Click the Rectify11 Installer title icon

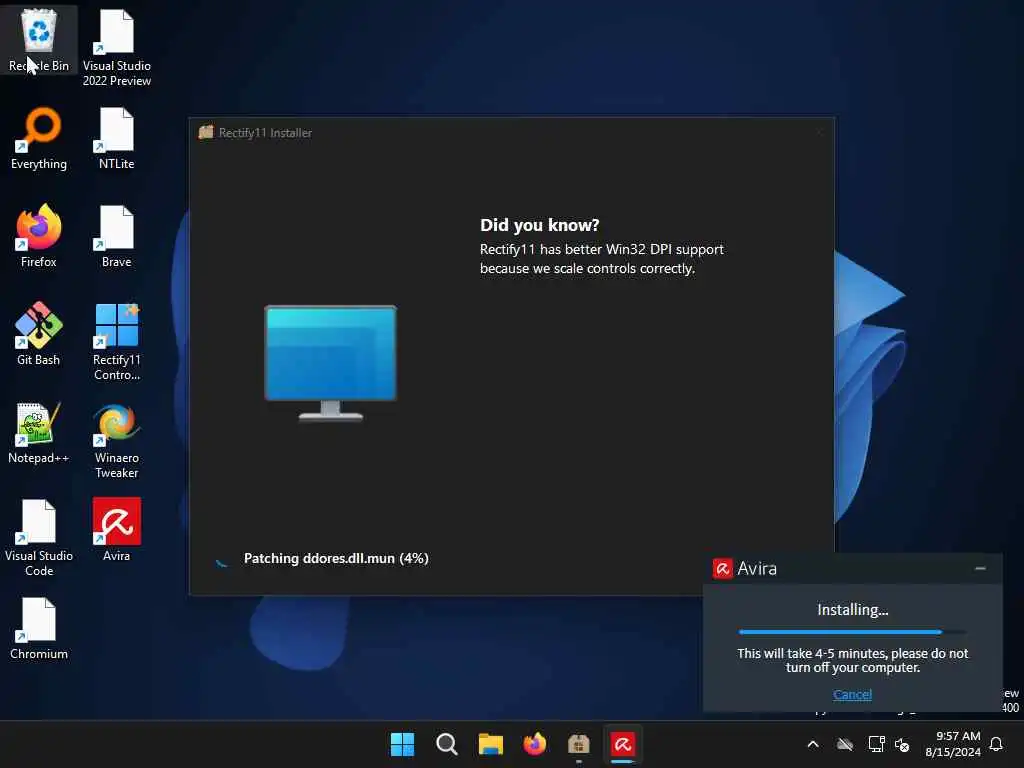[x=206, y=132]
